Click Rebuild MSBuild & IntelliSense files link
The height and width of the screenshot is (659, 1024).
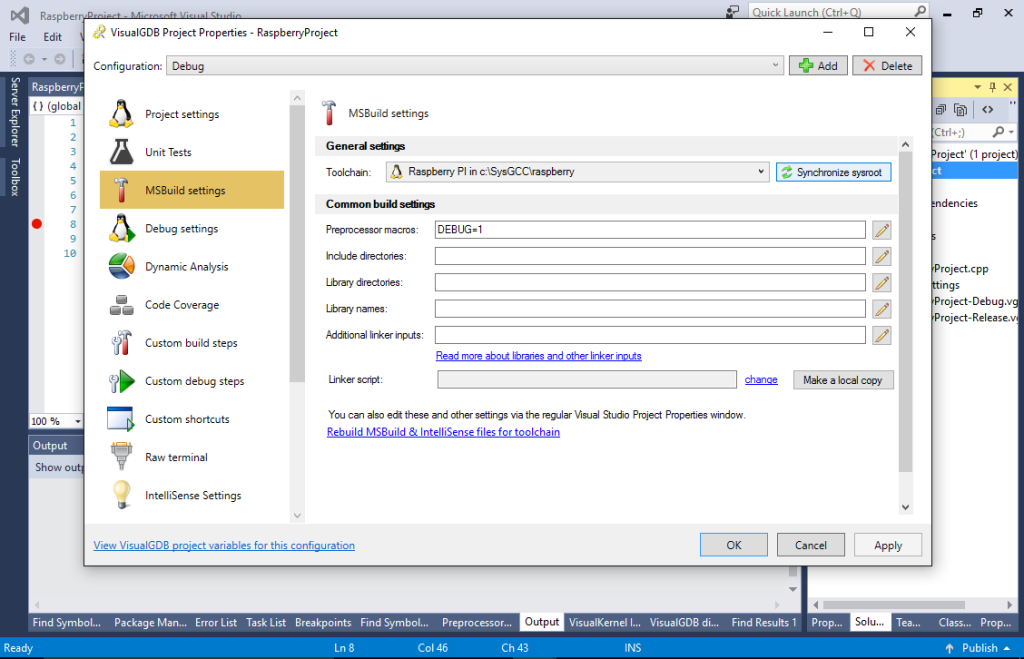tap(443, 432)
